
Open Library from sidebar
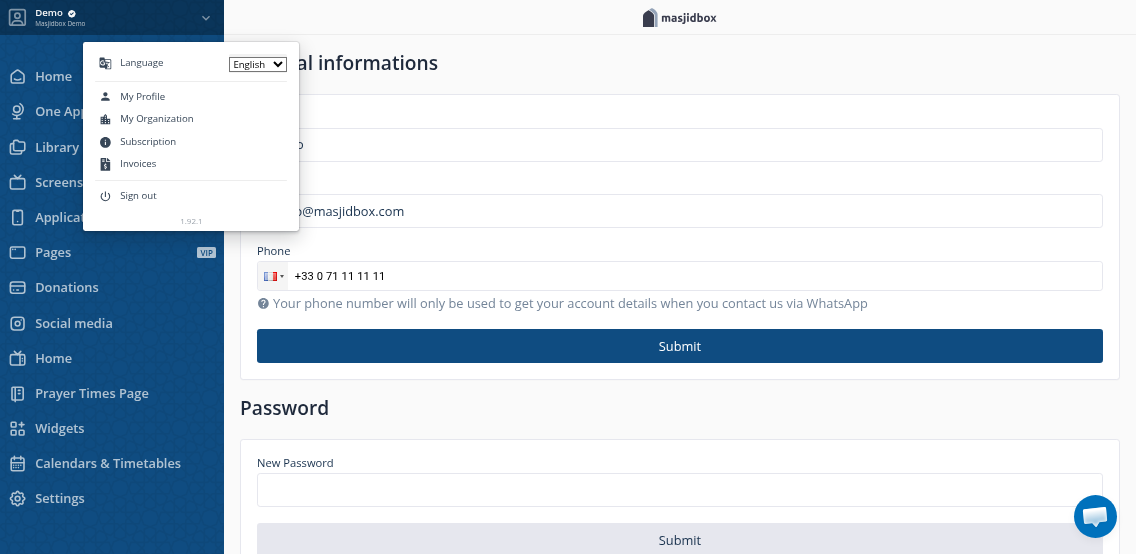[57, 147]
